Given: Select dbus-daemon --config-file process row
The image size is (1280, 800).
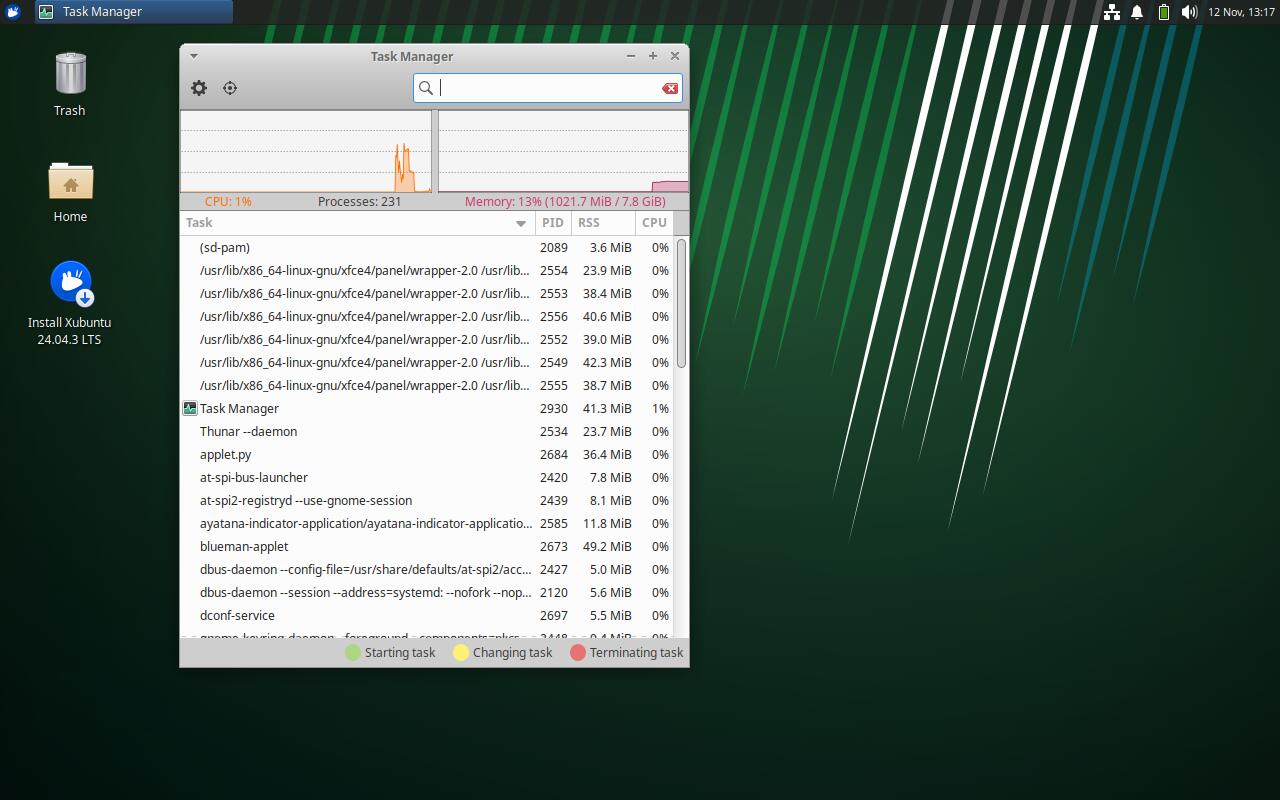Looking at the screenshot, I should coord(428,569).
